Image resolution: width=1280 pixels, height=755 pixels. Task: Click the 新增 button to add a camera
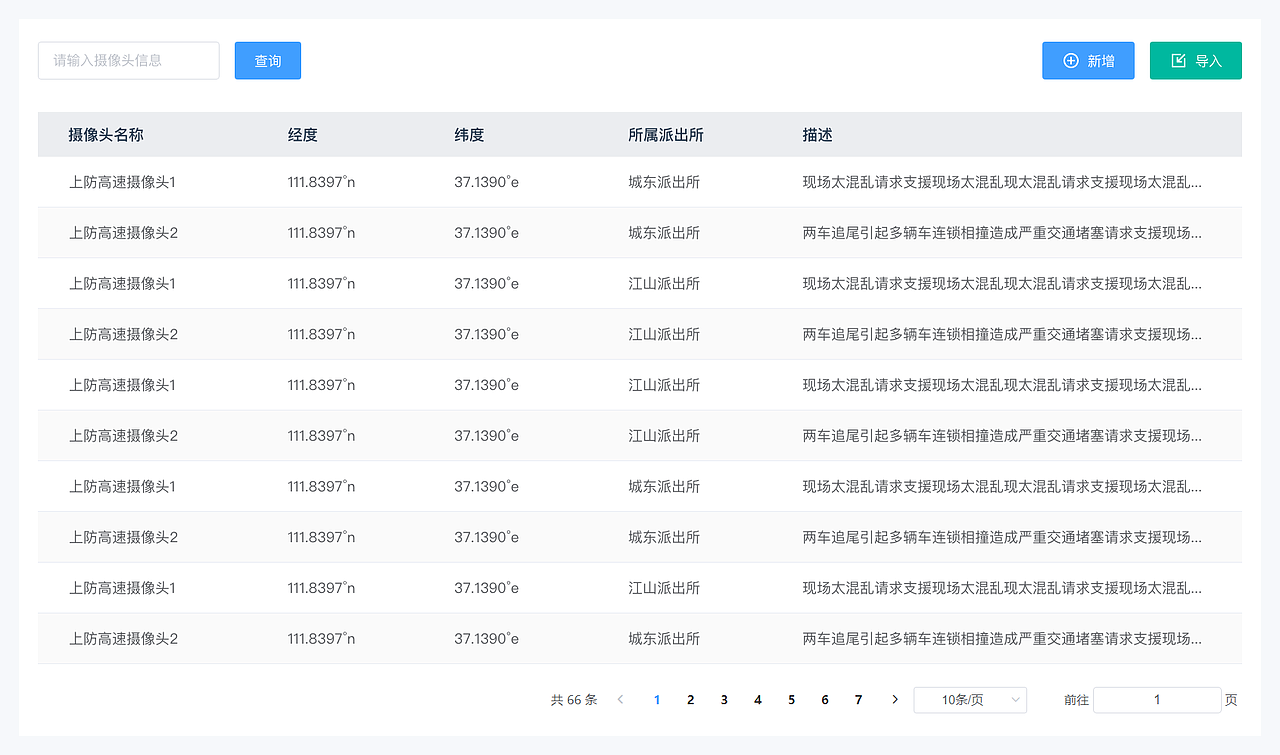click(1088, 60)
